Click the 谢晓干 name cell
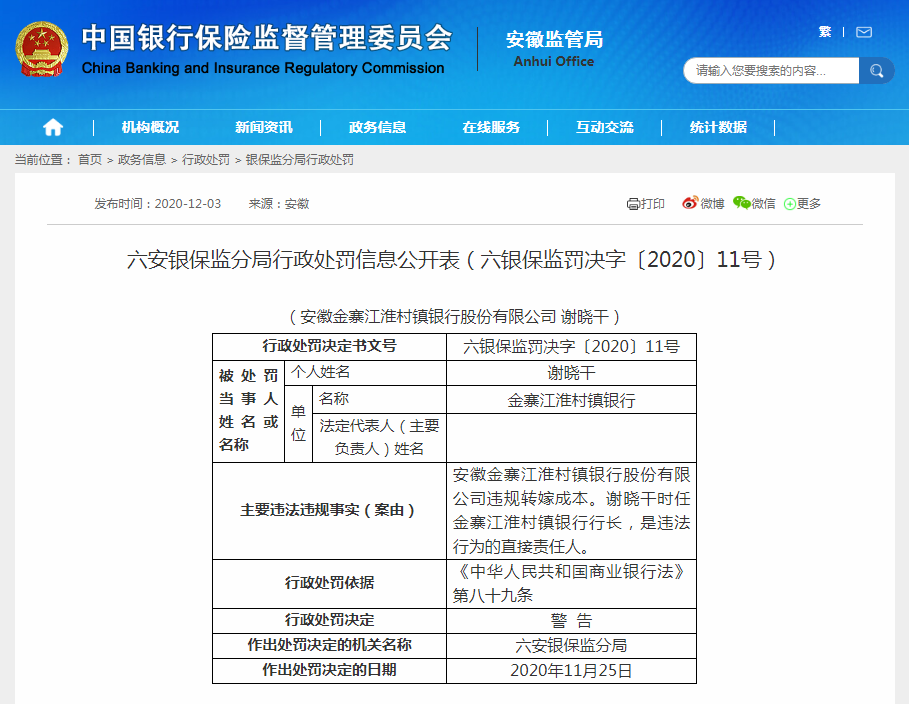The image size is (909, 704). click(571, 373)
